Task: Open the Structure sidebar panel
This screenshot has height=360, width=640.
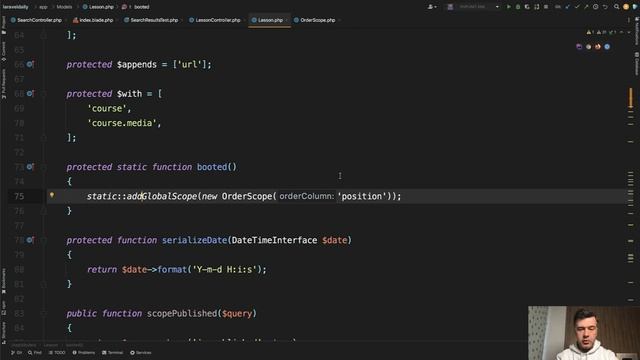Action: tap(4, 333)
